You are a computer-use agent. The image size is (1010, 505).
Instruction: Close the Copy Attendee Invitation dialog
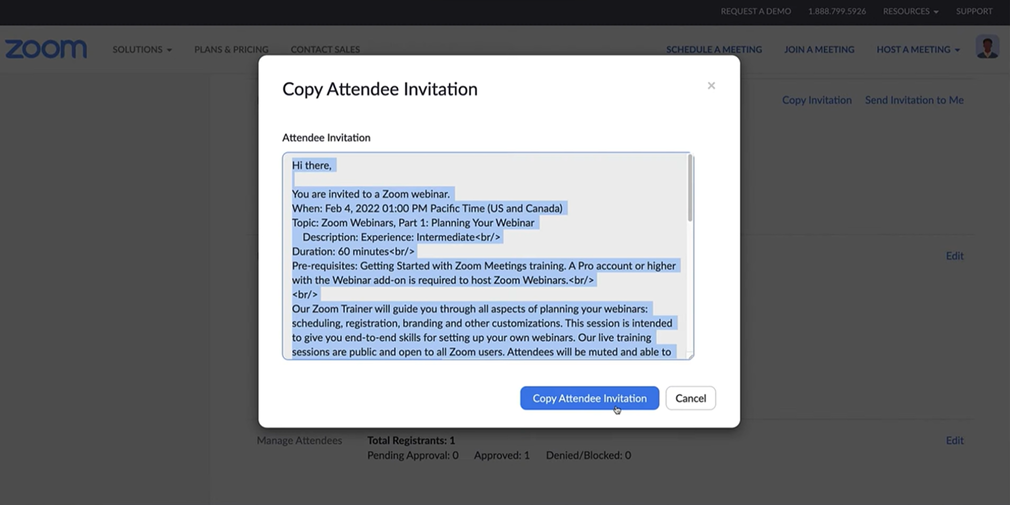(x=711, y=86)
